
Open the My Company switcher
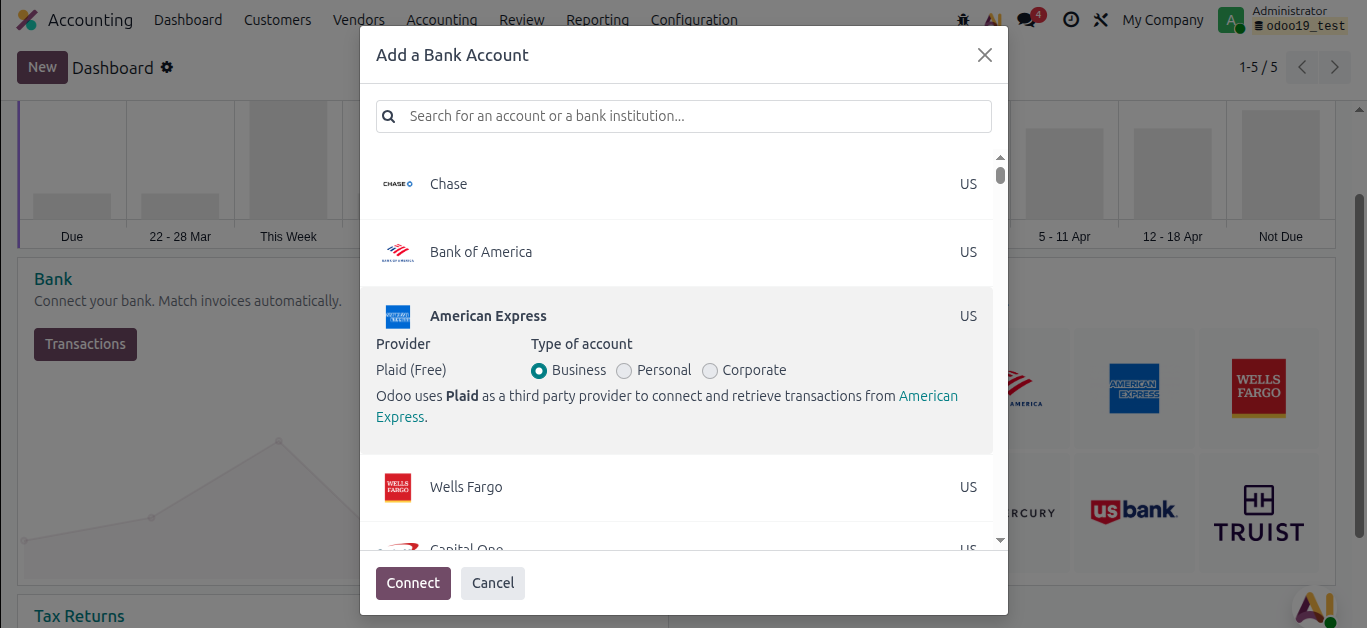click(1163, 20)
